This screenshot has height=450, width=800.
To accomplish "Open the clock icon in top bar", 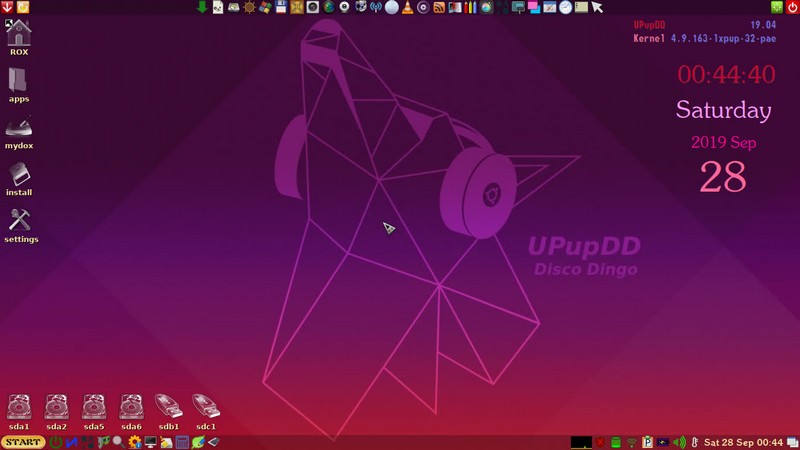I will (x=565, y=7).
